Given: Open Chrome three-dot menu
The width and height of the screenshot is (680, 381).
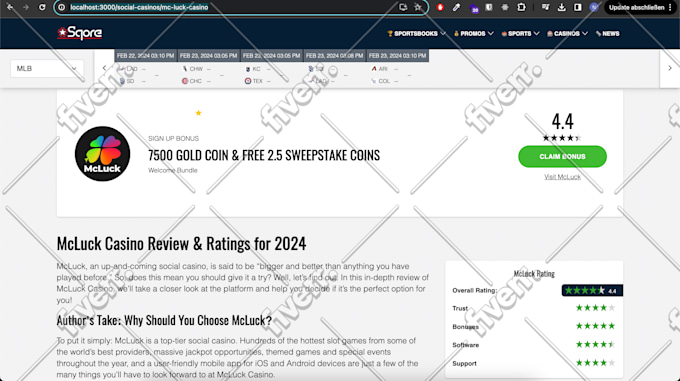Looking at the screenshot, I should tap(670, 7).
